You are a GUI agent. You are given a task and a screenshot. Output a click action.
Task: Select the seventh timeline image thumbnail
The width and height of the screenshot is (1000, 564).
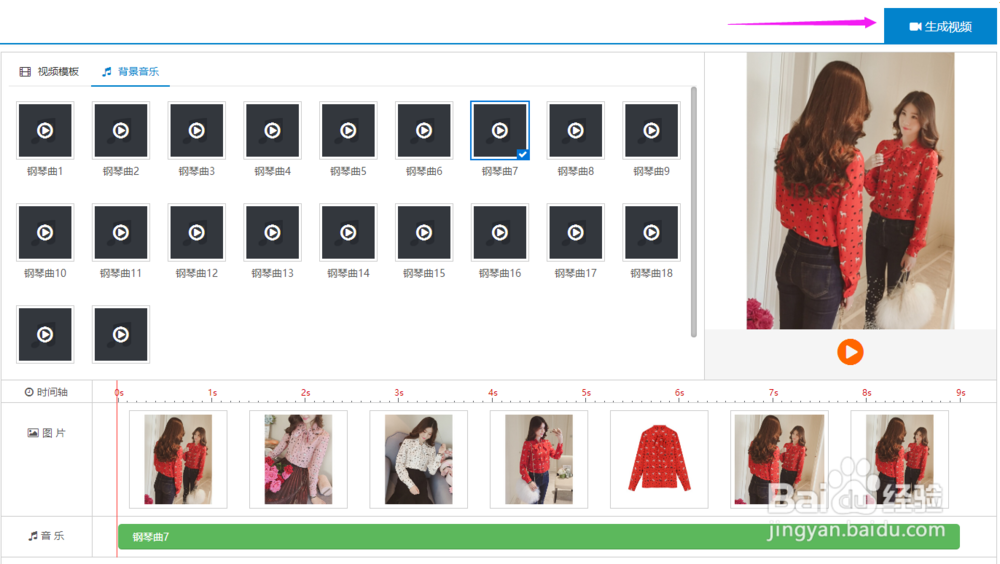[x=899, y=459]
